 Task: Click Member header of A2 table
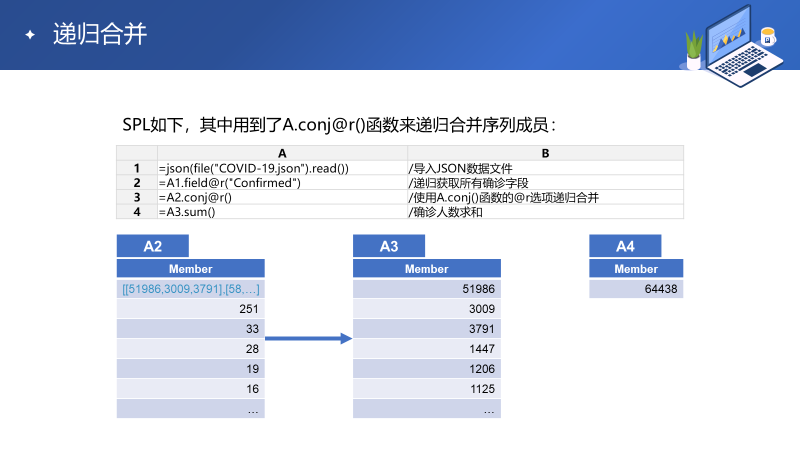(x=190, y=268)
